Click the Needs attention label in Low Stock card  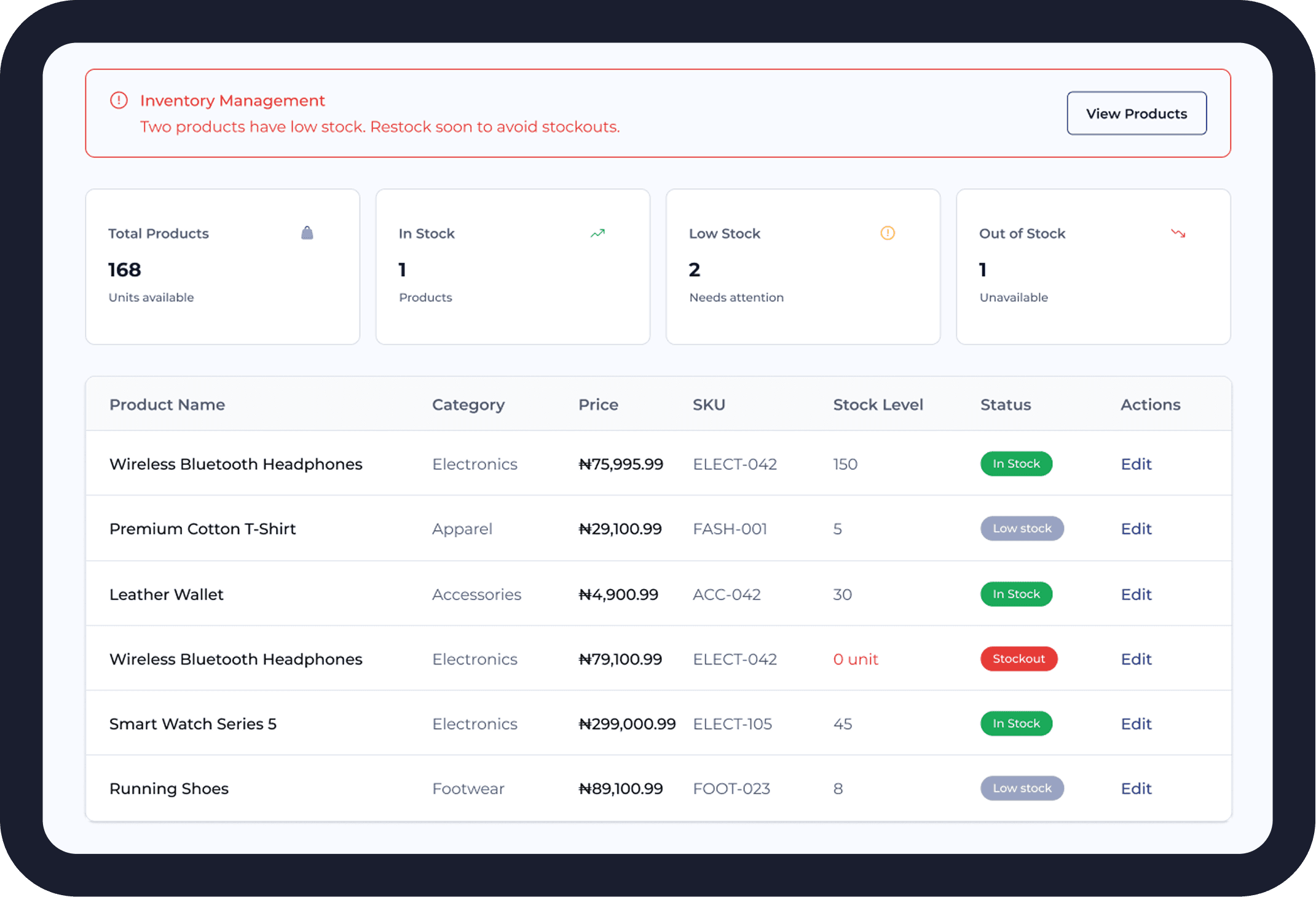click(x=736, y=297)
